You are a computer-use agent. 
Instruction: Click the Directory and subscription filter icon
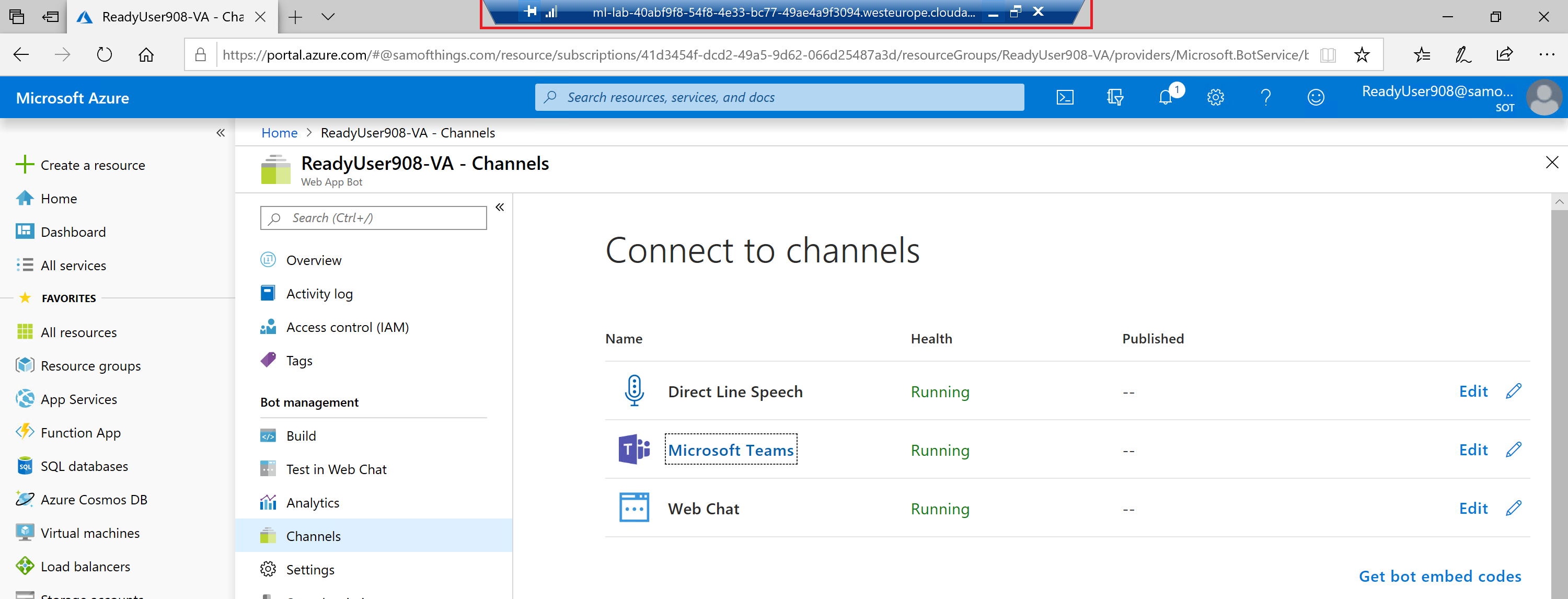pos(1114,97)
